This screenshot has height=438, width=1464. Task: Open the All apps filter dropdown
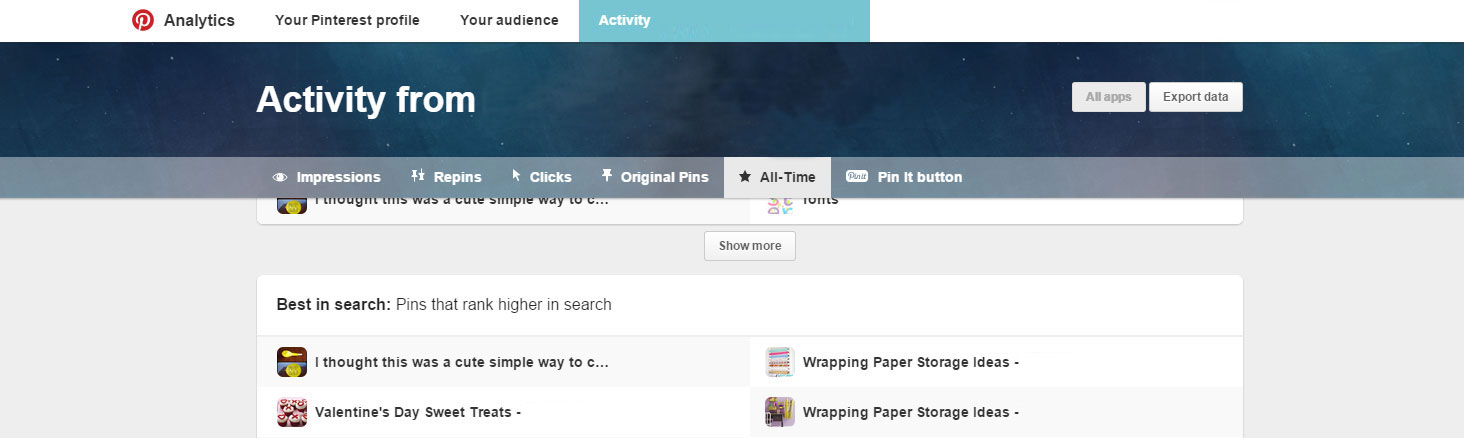point(1108,97)
